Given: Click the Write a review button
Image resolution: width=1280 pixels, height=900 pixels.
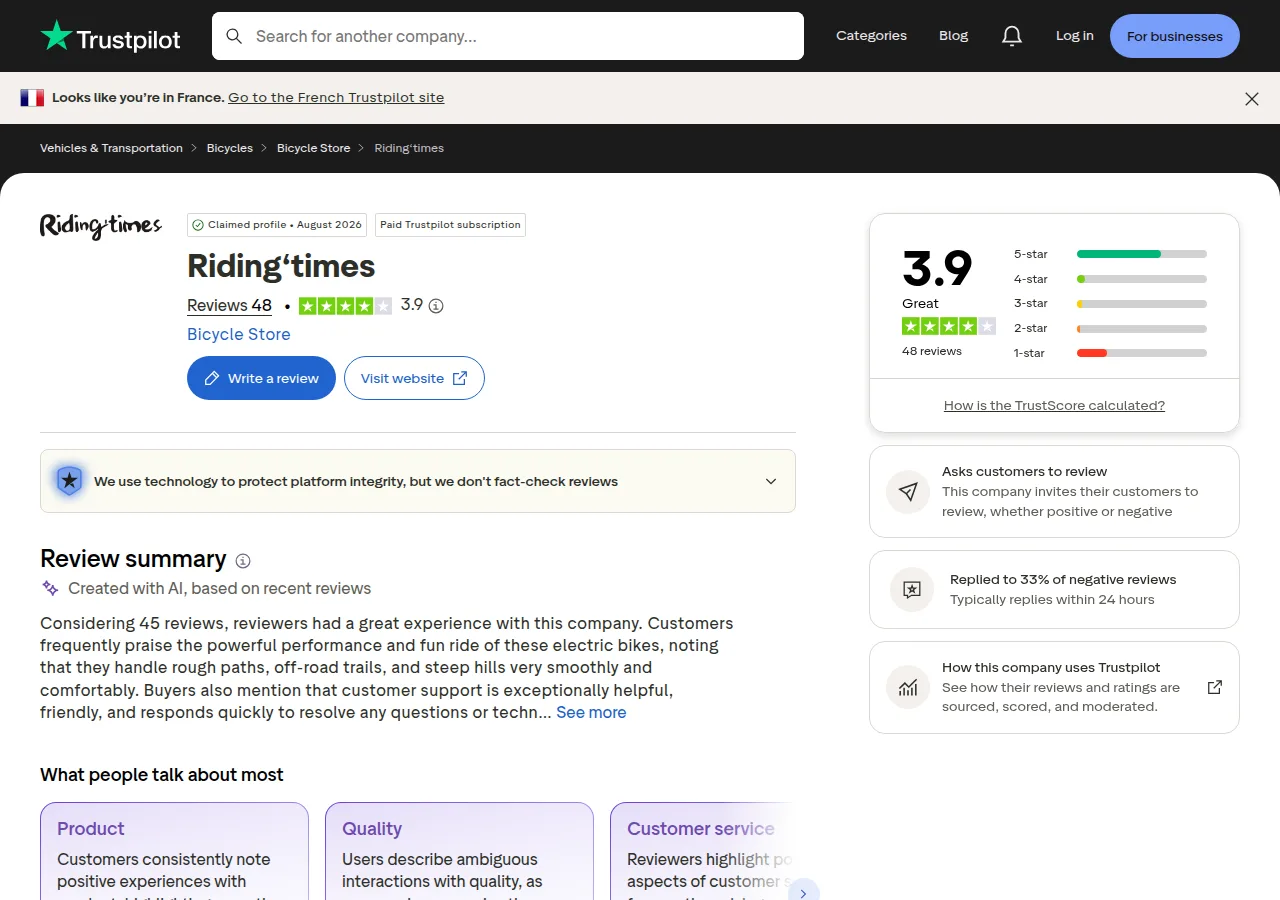Looking at the screenshot, I should [261, 378].
